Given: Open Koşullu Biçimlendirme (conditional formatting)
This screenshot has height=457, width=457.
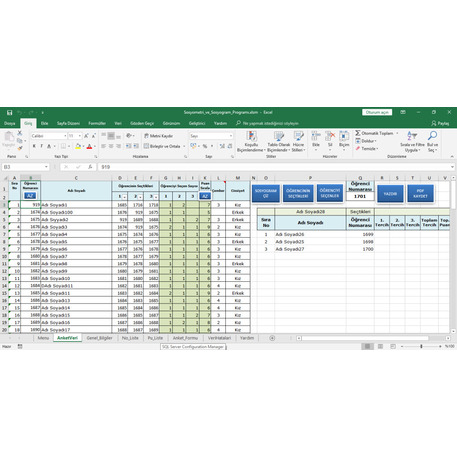Looking at the screenshot, I should 251,141.
